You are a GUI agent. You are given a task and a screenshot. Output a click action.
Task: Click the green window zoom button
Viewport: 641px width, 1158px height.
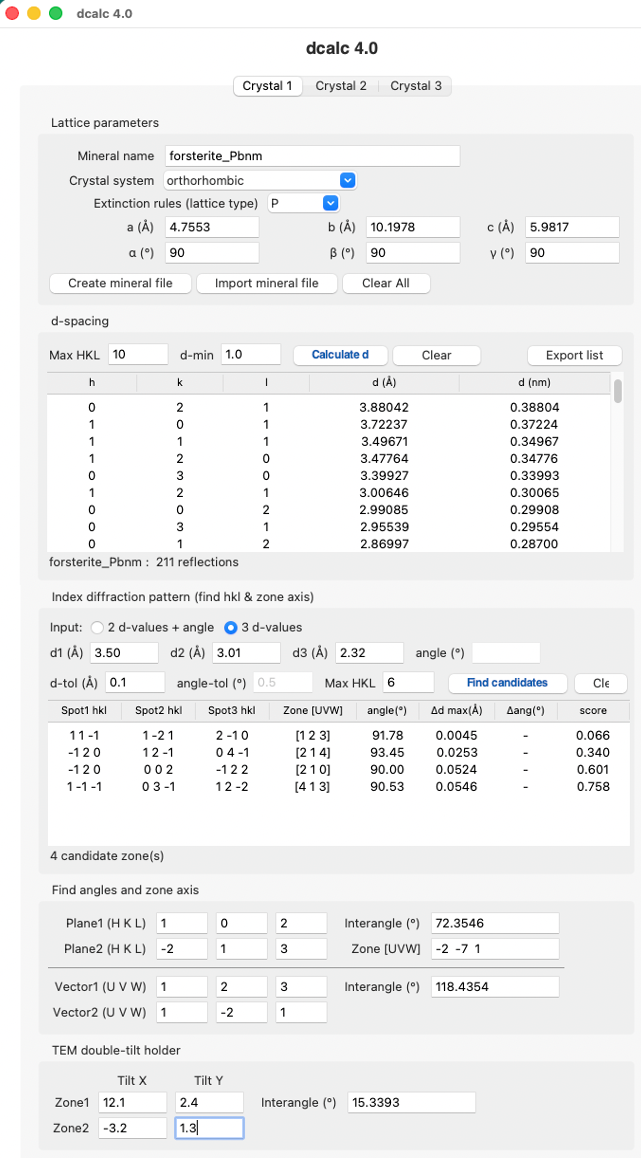point(55,13)
